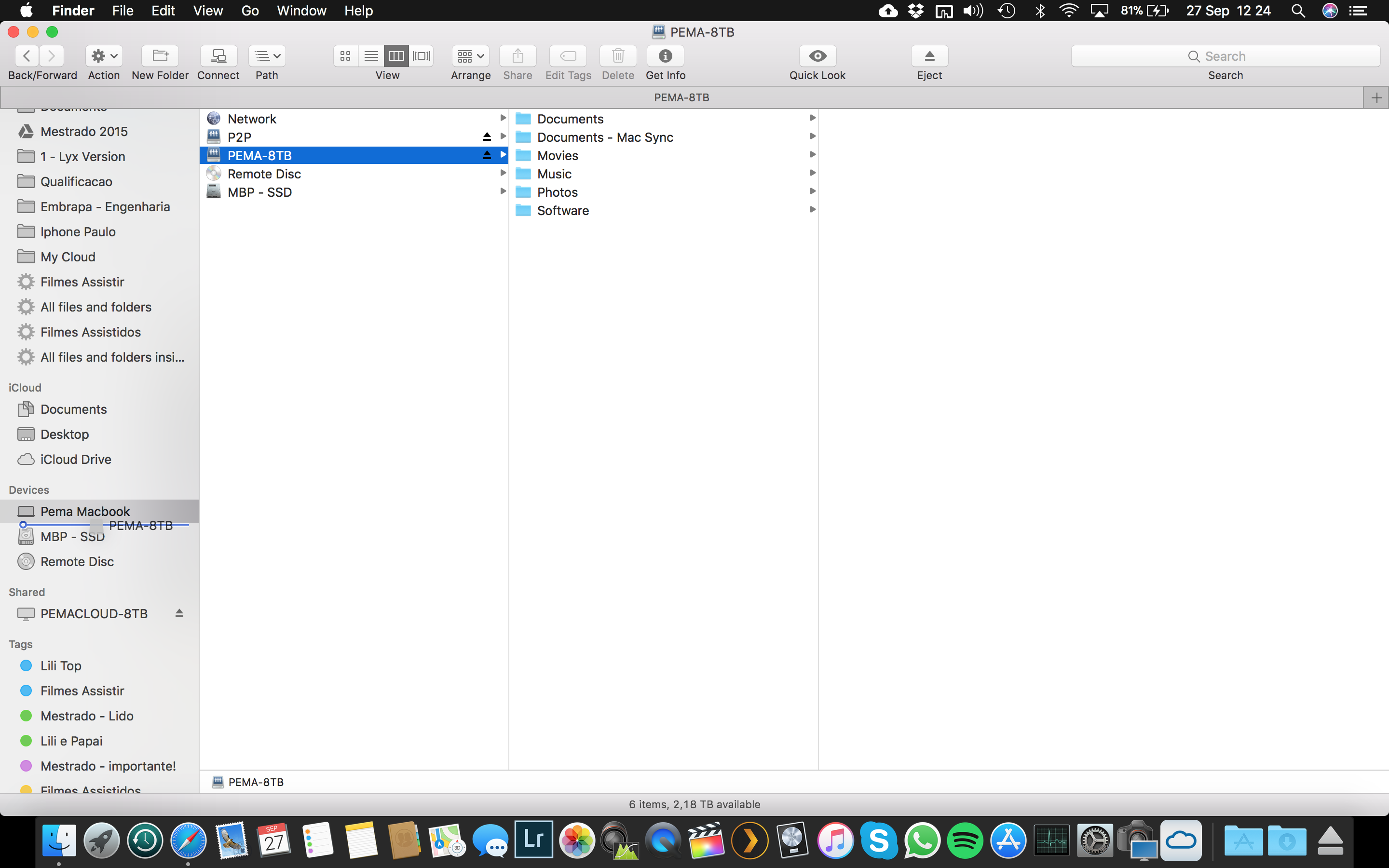Expand the Movies folder column
This screenshot has width=1389, height=868.
pos(812,154)
